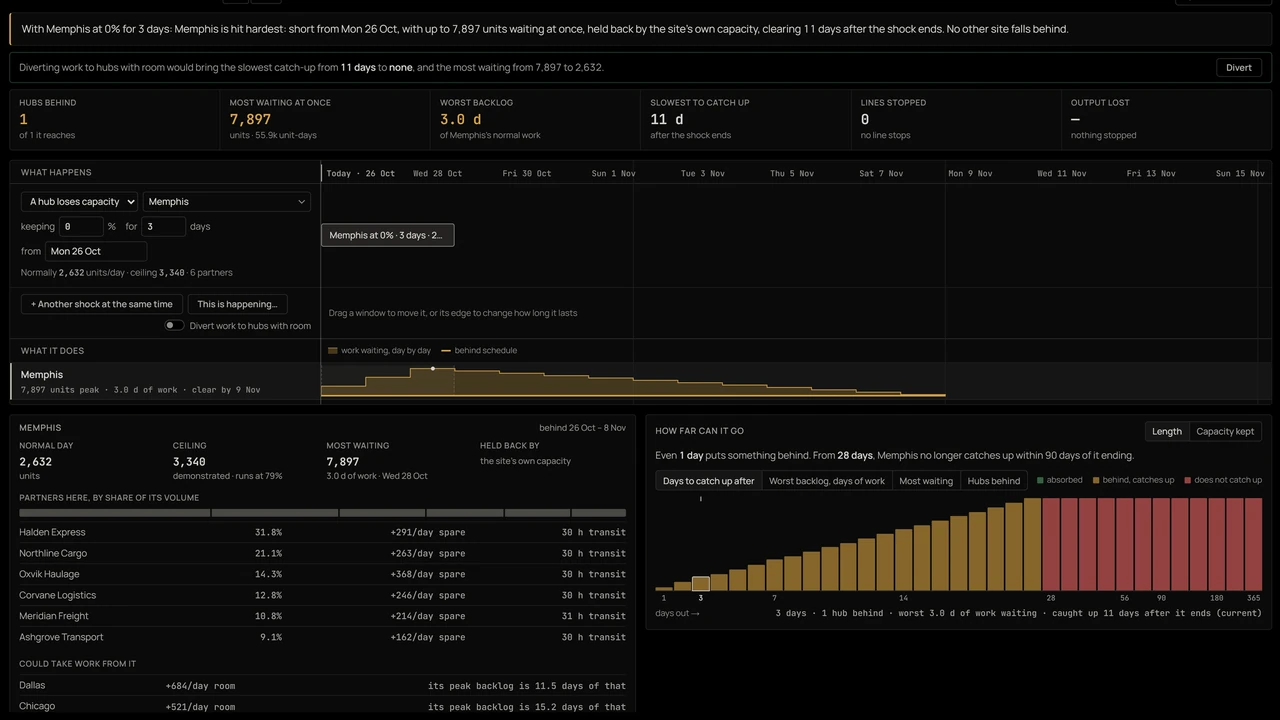Click the 'absorbed' green legend swatch
The width and height of the screenshot is (1280, 720).
tap(1040, 480)
